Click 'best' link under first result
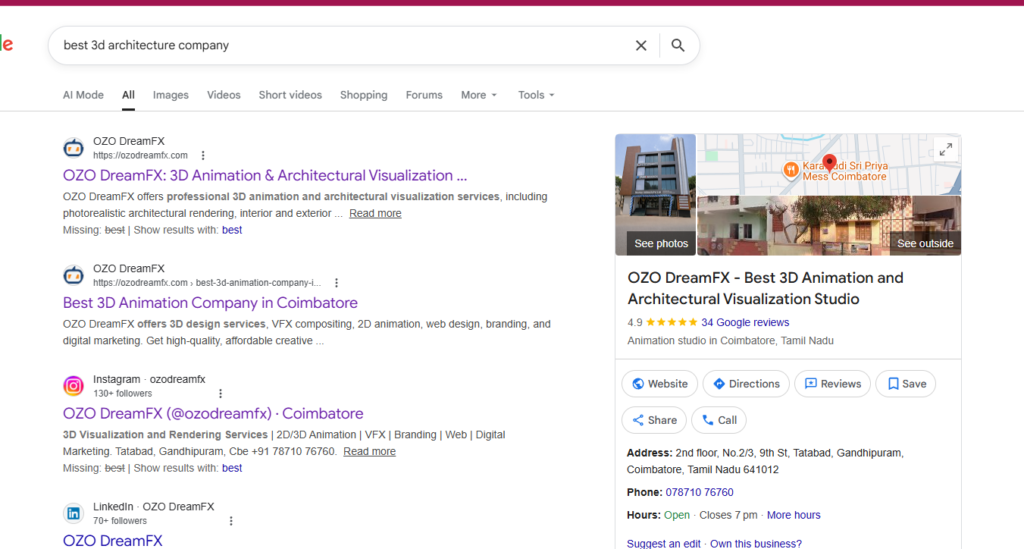1024x549 pixels. pos(232,230)
